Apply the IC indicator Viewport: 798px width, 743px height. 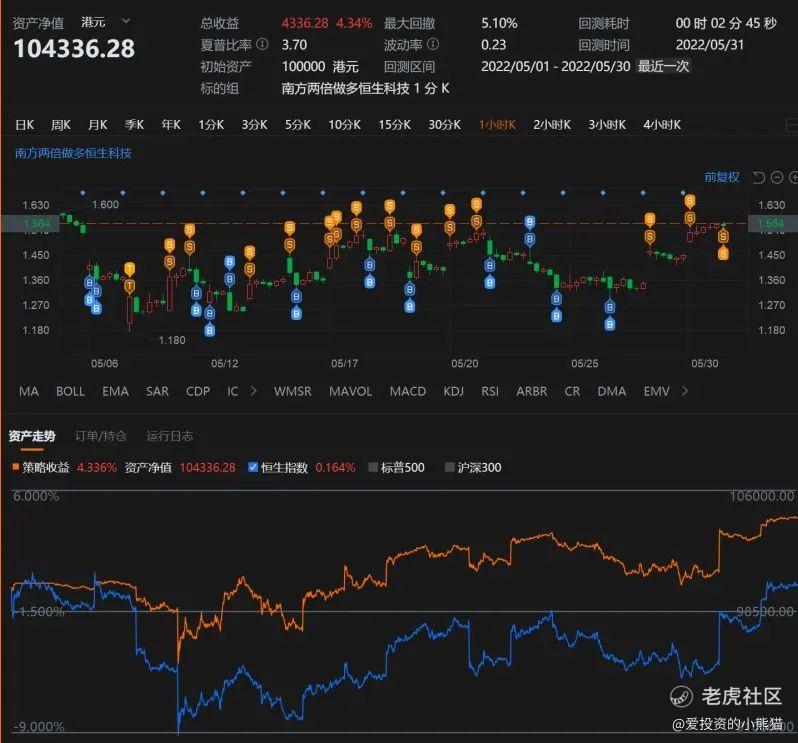pos(233,391)
